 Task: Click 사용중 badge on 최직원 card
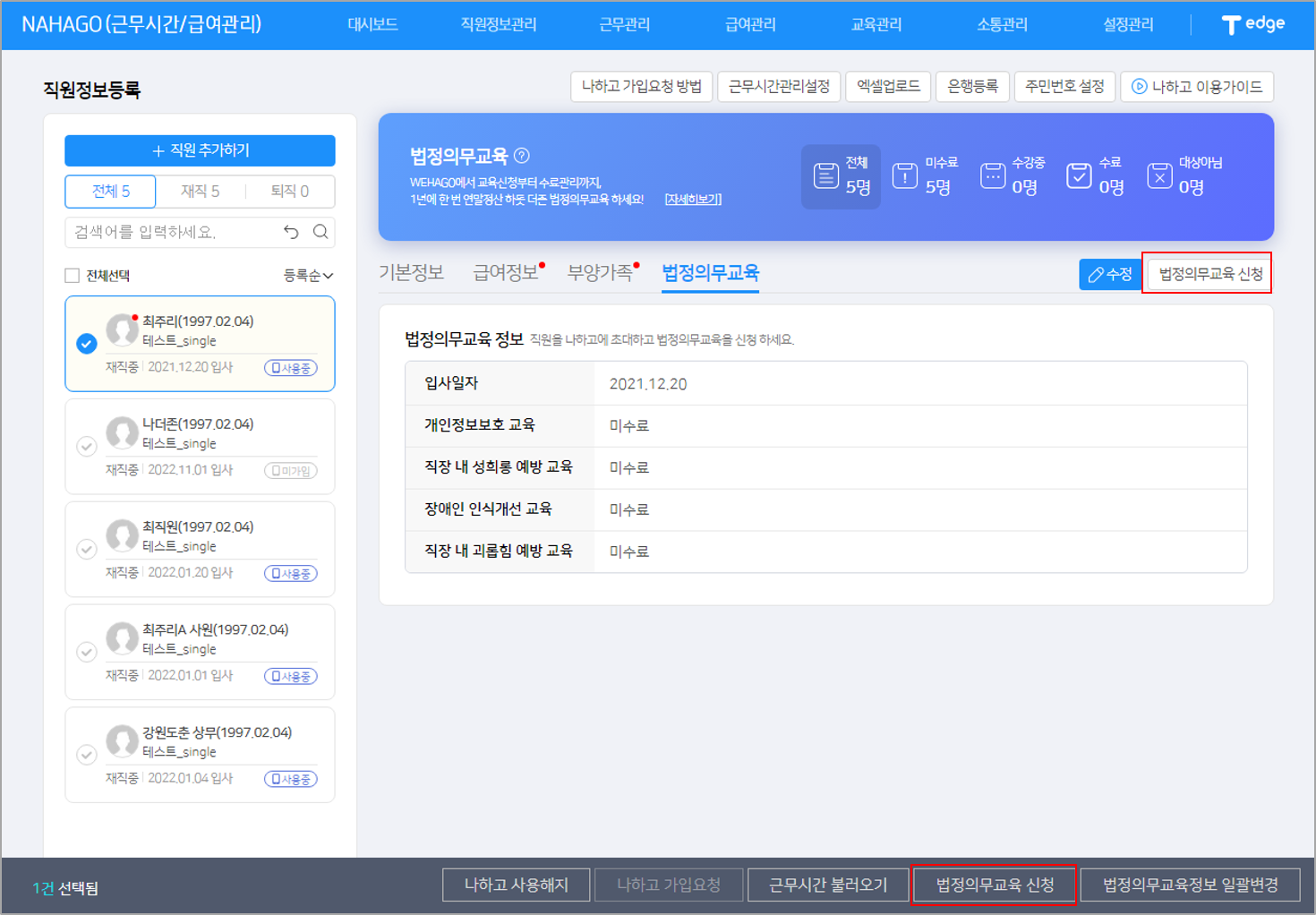pyautogui.click(x=291, y=574)
